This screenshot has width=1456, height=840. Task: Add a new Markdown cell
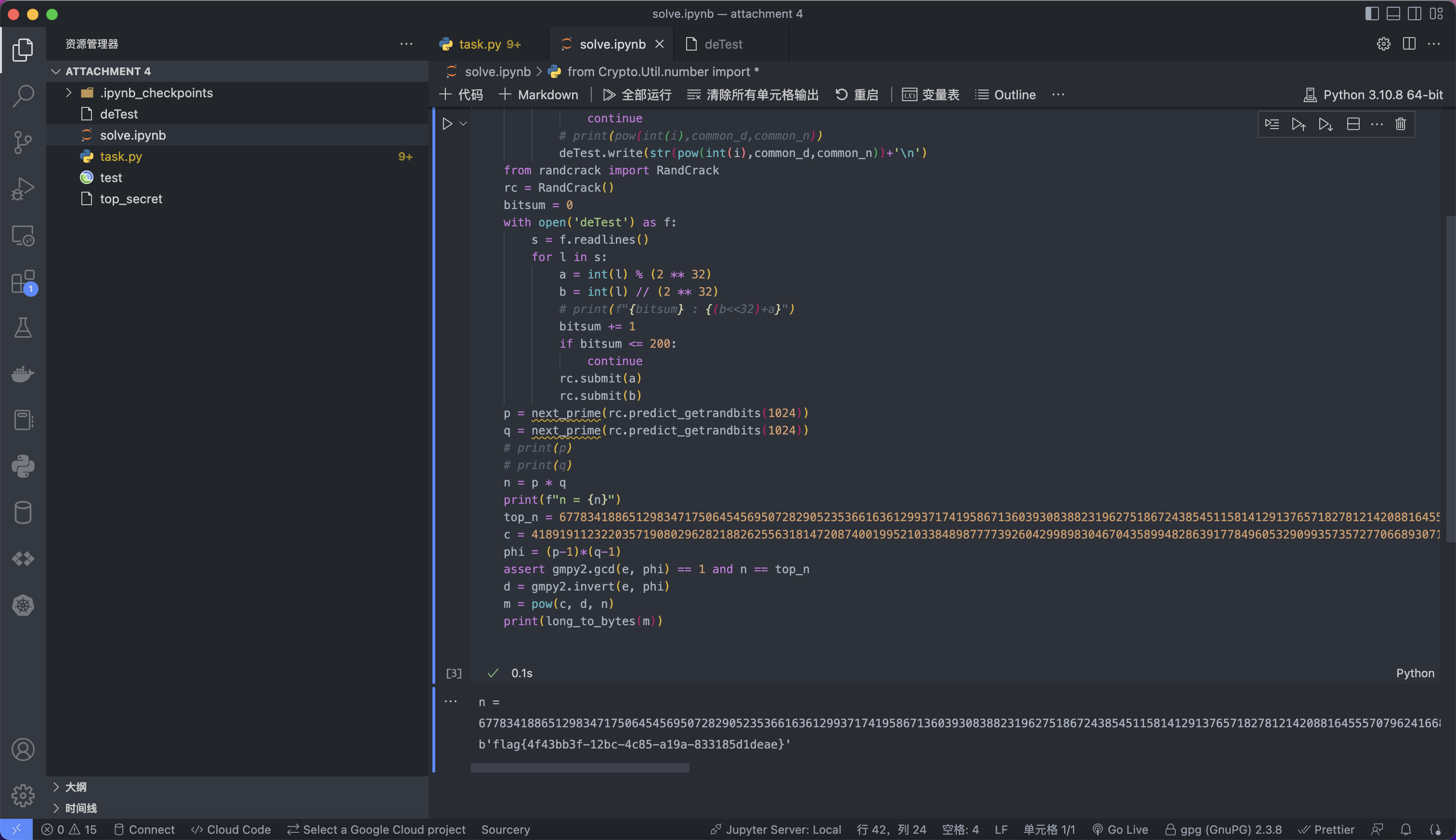click(538, 94)
